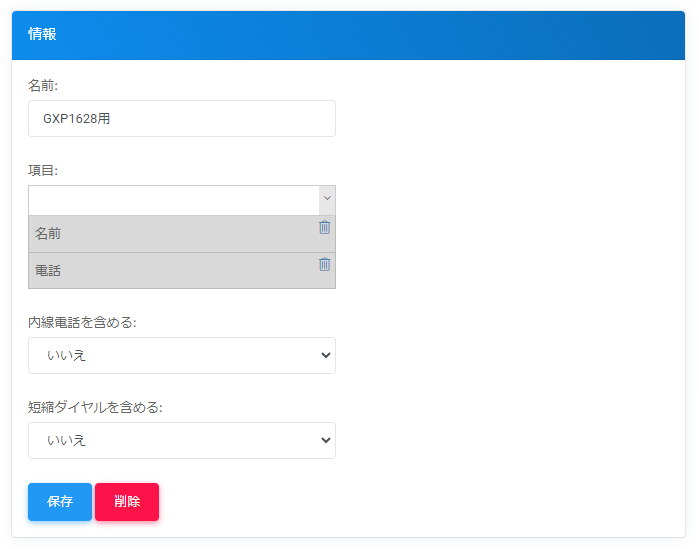Click the arrow on the 短縮ダイヤルを含める select
The image size is (699, 549).
tap(323, 440)
